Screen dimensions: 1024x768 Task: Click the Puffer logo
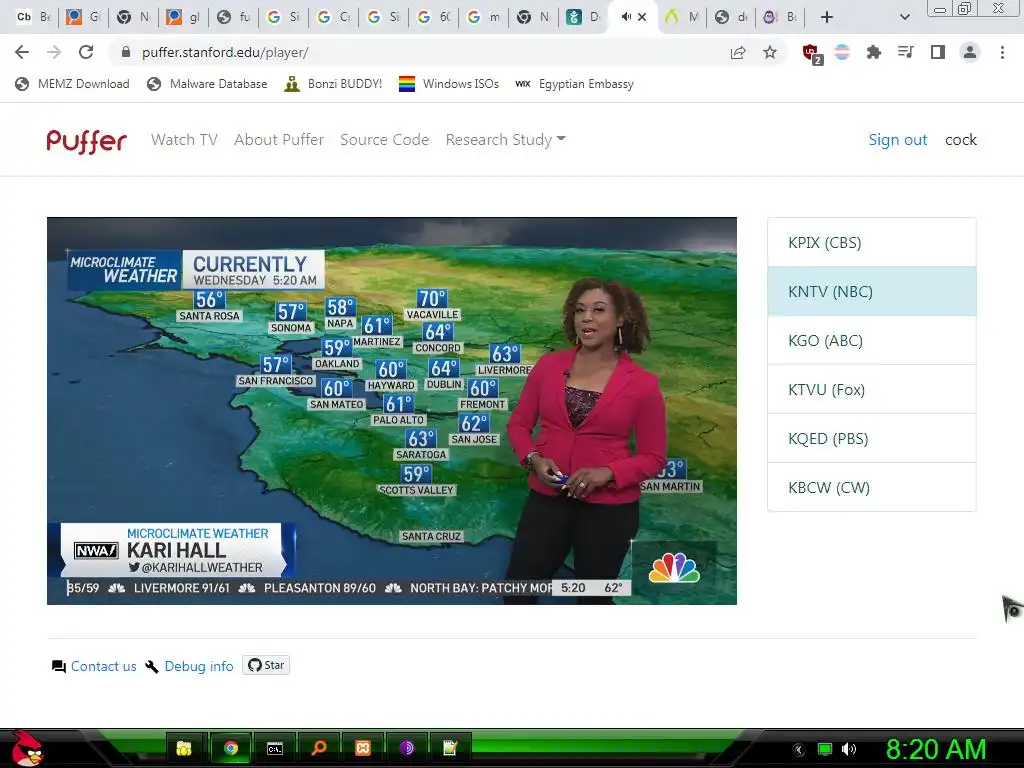(x=86, y=140)
